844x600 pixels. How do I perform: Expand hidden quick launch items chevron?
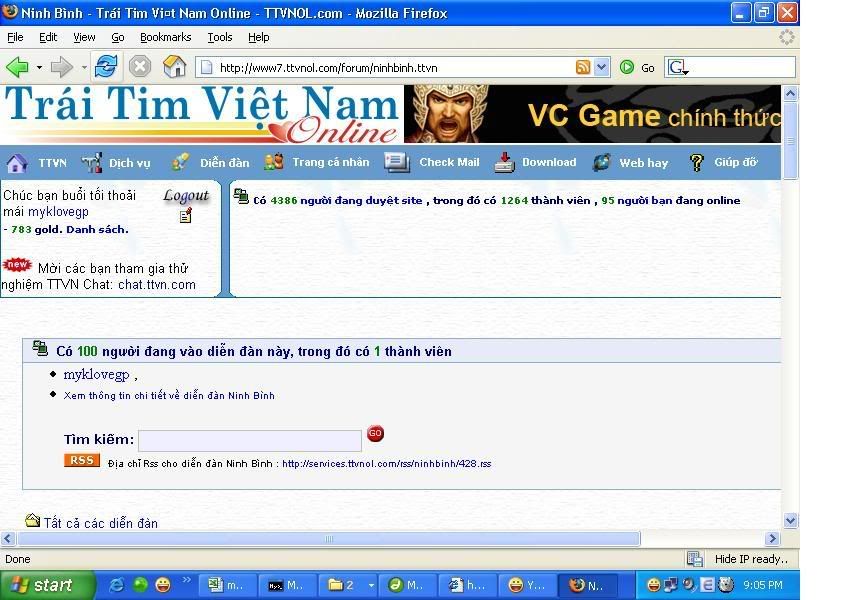[x=187, y=580]
